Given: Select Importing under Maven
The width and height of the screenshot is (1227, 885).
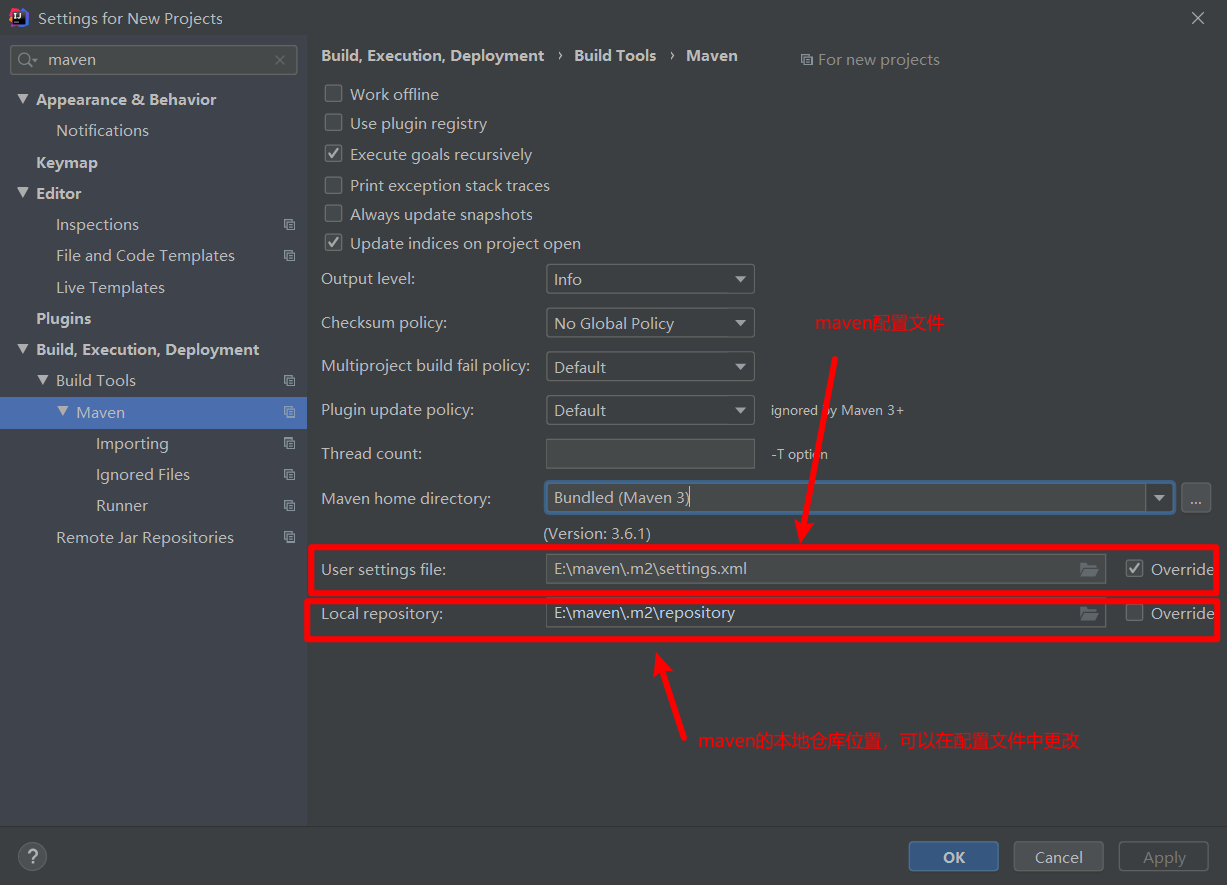Looking at the screenshot, I should click(132, 443).
